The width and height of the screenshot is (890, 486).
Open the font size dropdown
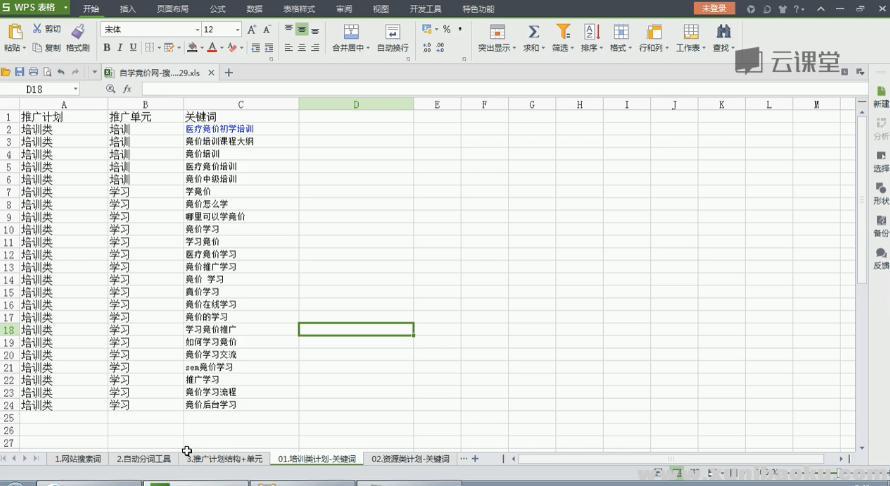tap(237, 30)
